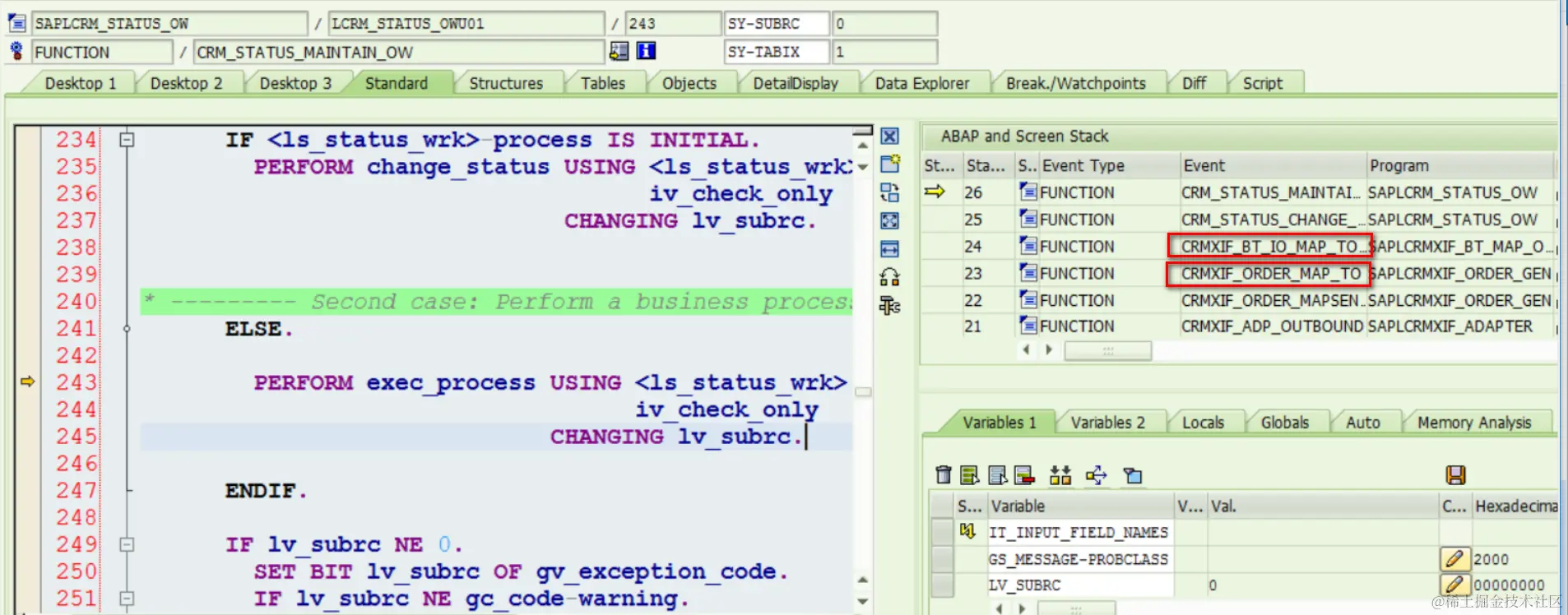Click the editor scrollbar up arrow at top

(x=862, y=146)
